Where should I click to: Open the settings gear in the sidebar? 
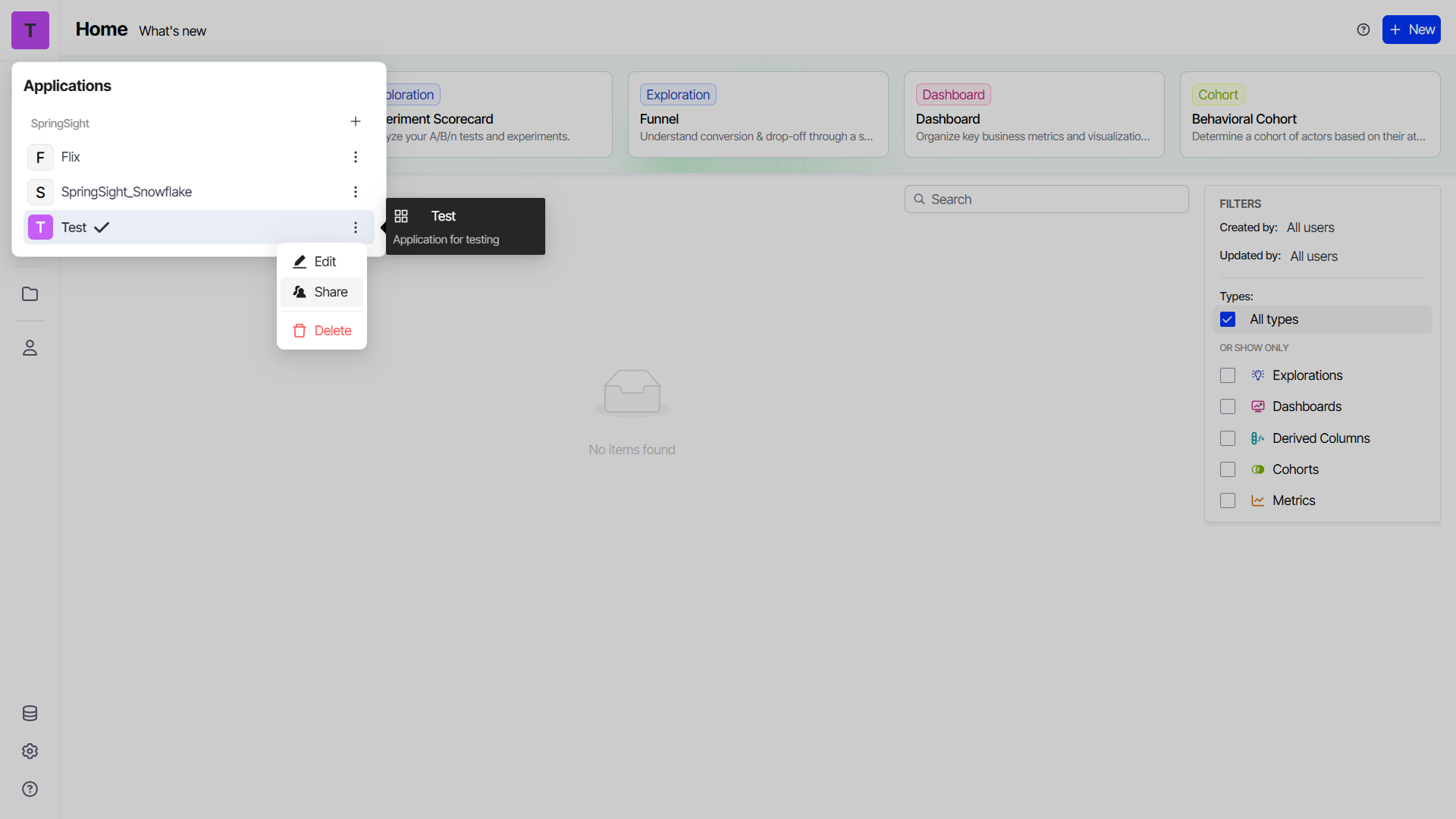[x=30, y=751]
